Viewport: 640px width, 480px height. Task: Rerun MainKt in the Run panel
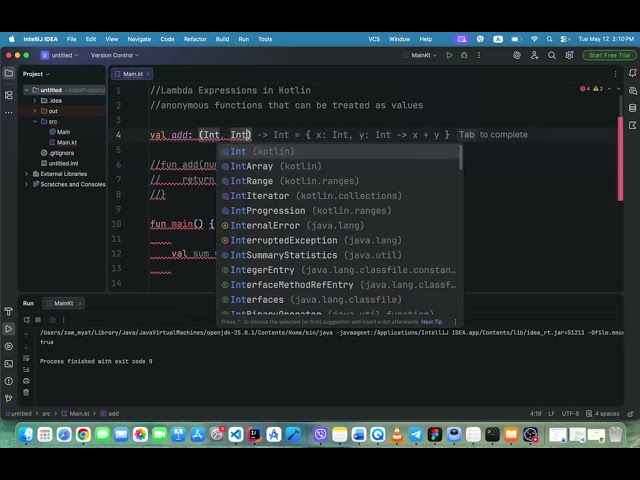point(27,320)
